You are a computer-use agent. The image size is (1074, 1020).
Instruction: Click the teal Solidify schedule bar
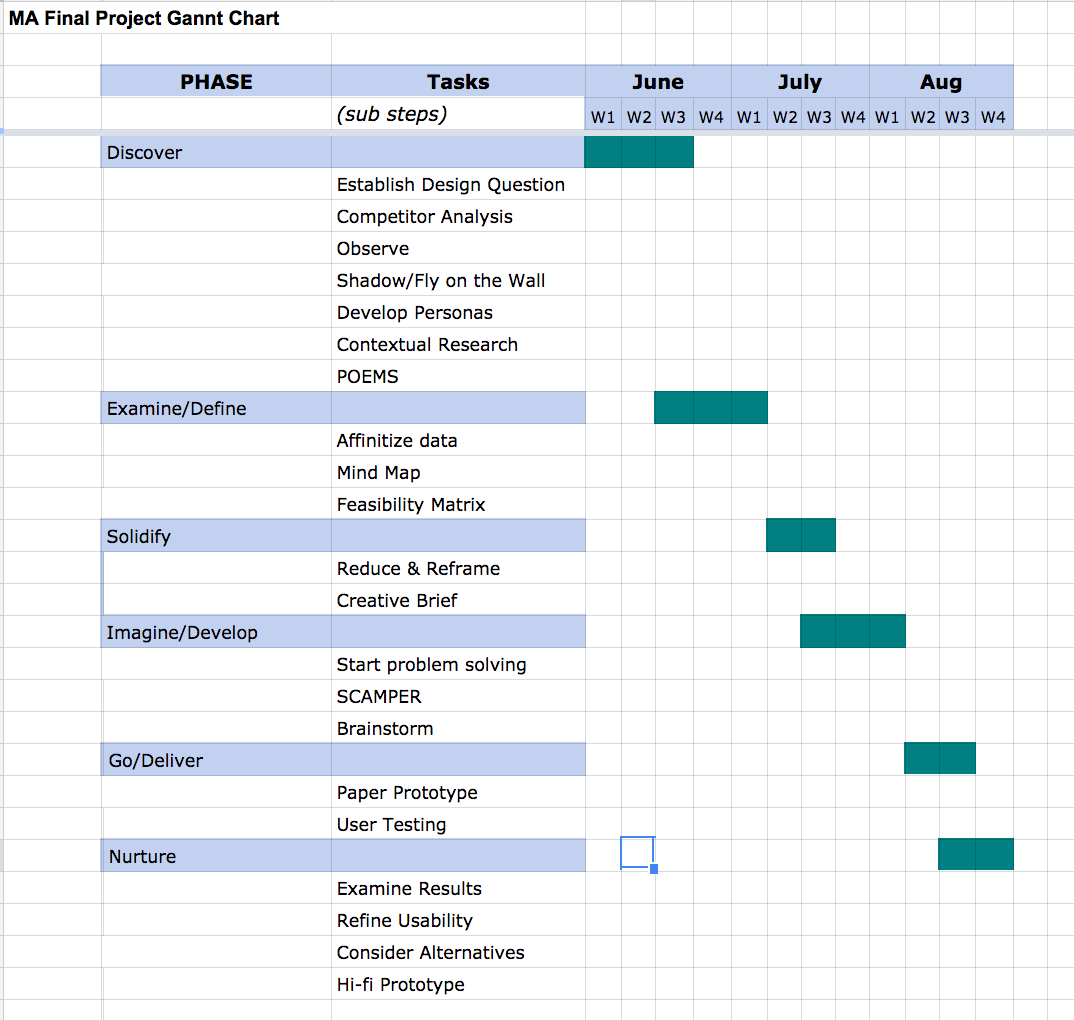pyautogui.click(x=801, y=535)
